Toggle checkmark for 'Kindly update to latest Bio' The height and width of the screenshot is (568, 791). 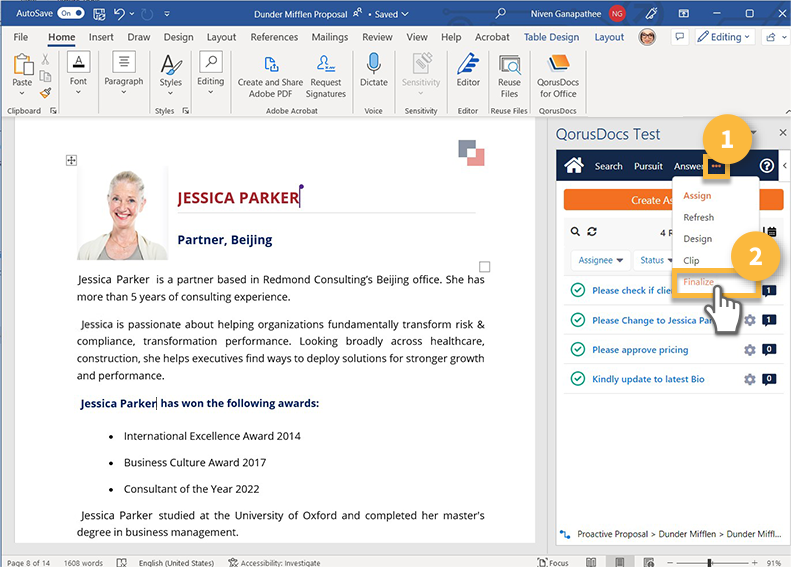click(x=577, y=379)
